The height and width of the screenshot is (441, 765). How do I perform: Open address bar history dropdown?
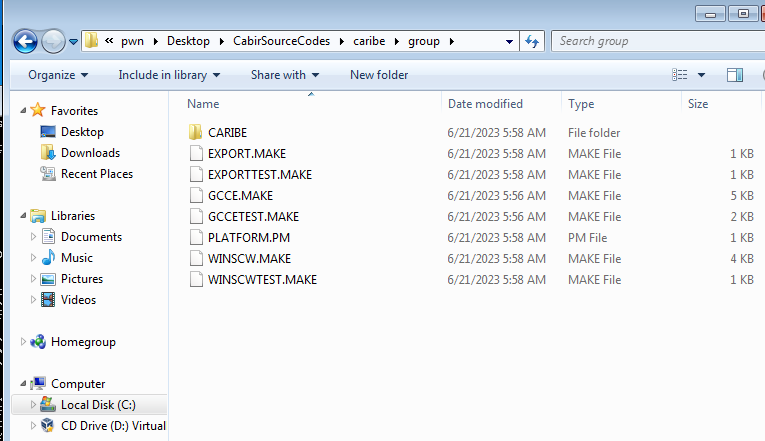coord(509,41)
